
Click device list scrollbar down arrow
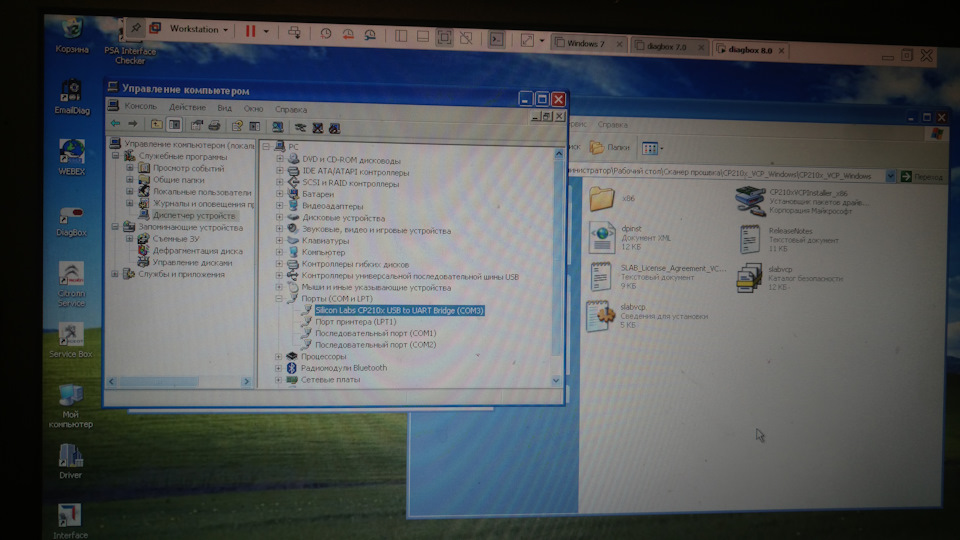pyautogui.click(x=556, y=380)
